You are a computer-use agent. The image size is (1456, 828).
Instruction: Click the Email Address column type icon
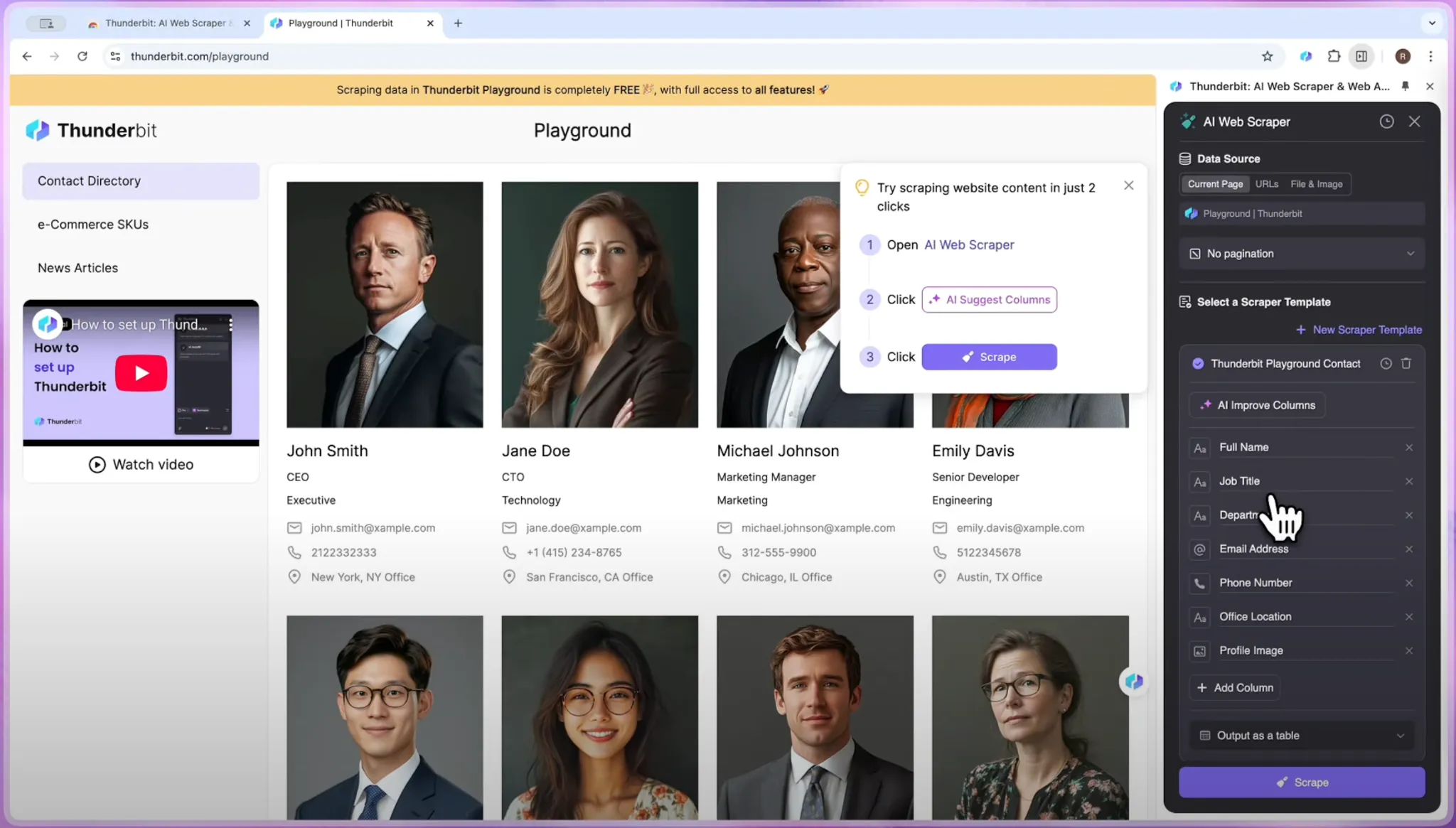(x=1199, y=549)
